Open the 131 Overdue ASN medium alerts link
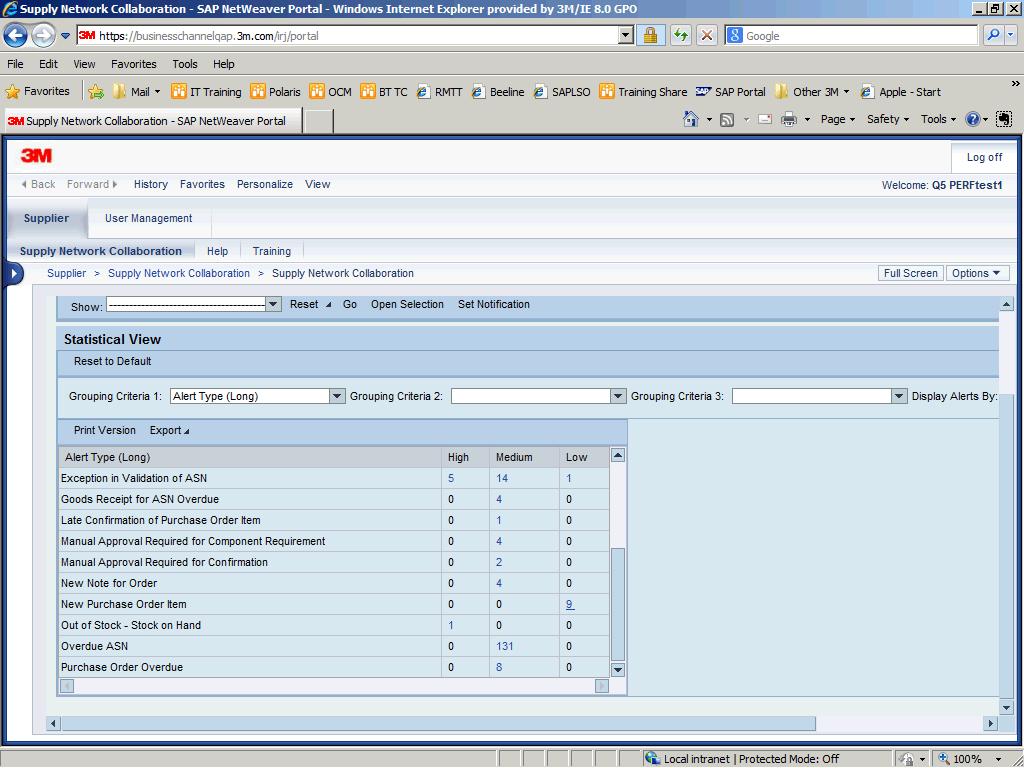 (x=504, y=647)
